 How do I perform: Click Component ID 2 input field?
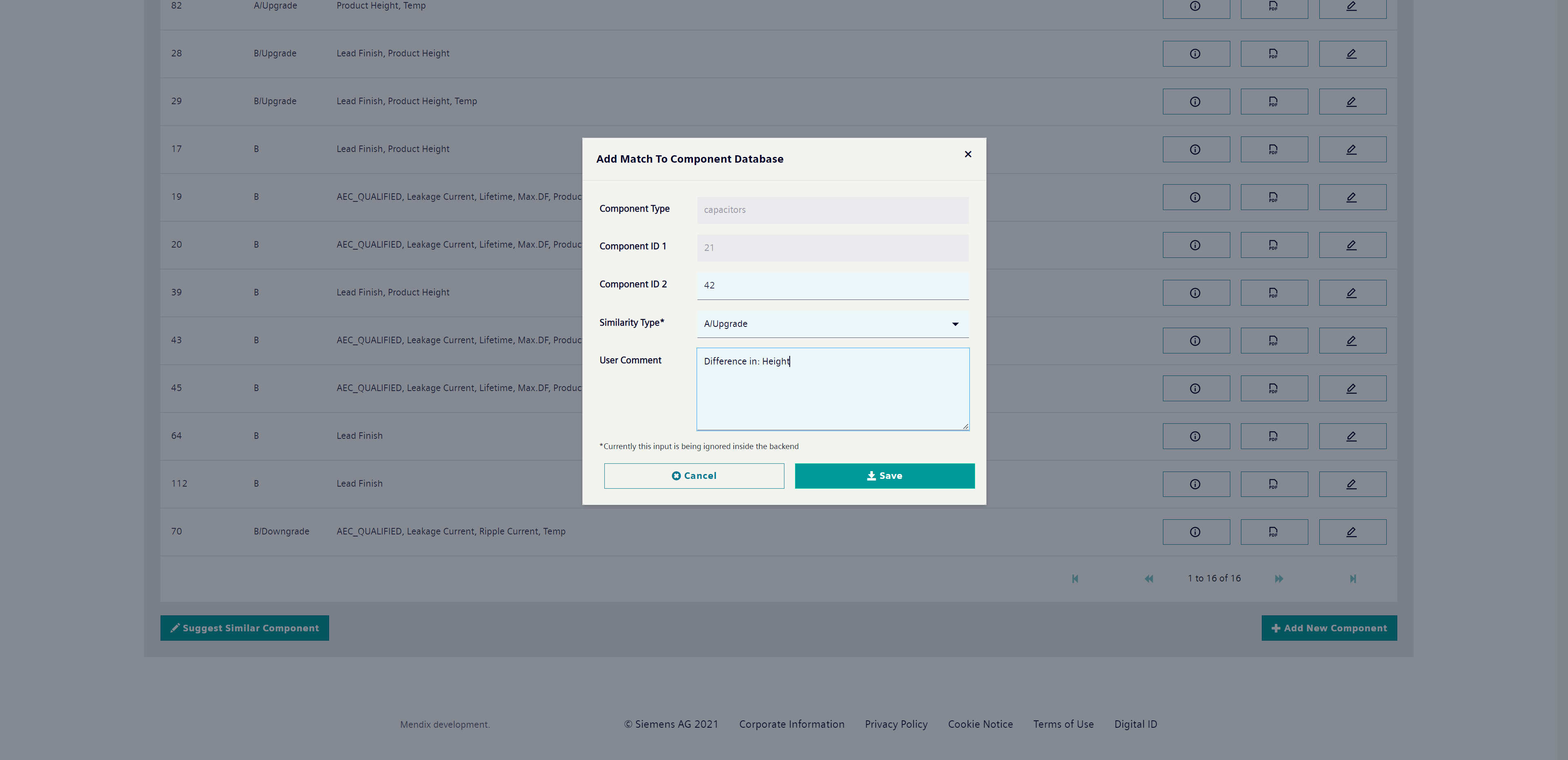click(832, 284)
